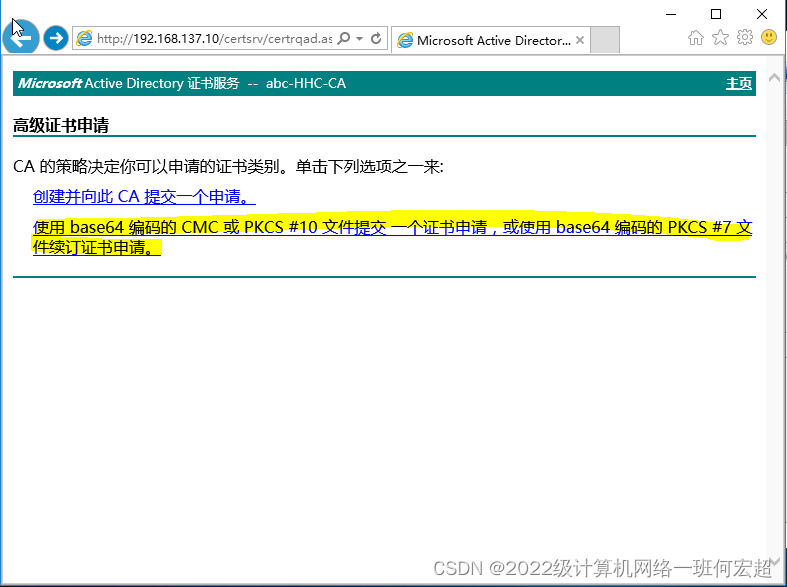Image resolution: width=787 pixels, height=587 pixels.
Task: Open Favorites with the star icon
Action: coord(720,37)
